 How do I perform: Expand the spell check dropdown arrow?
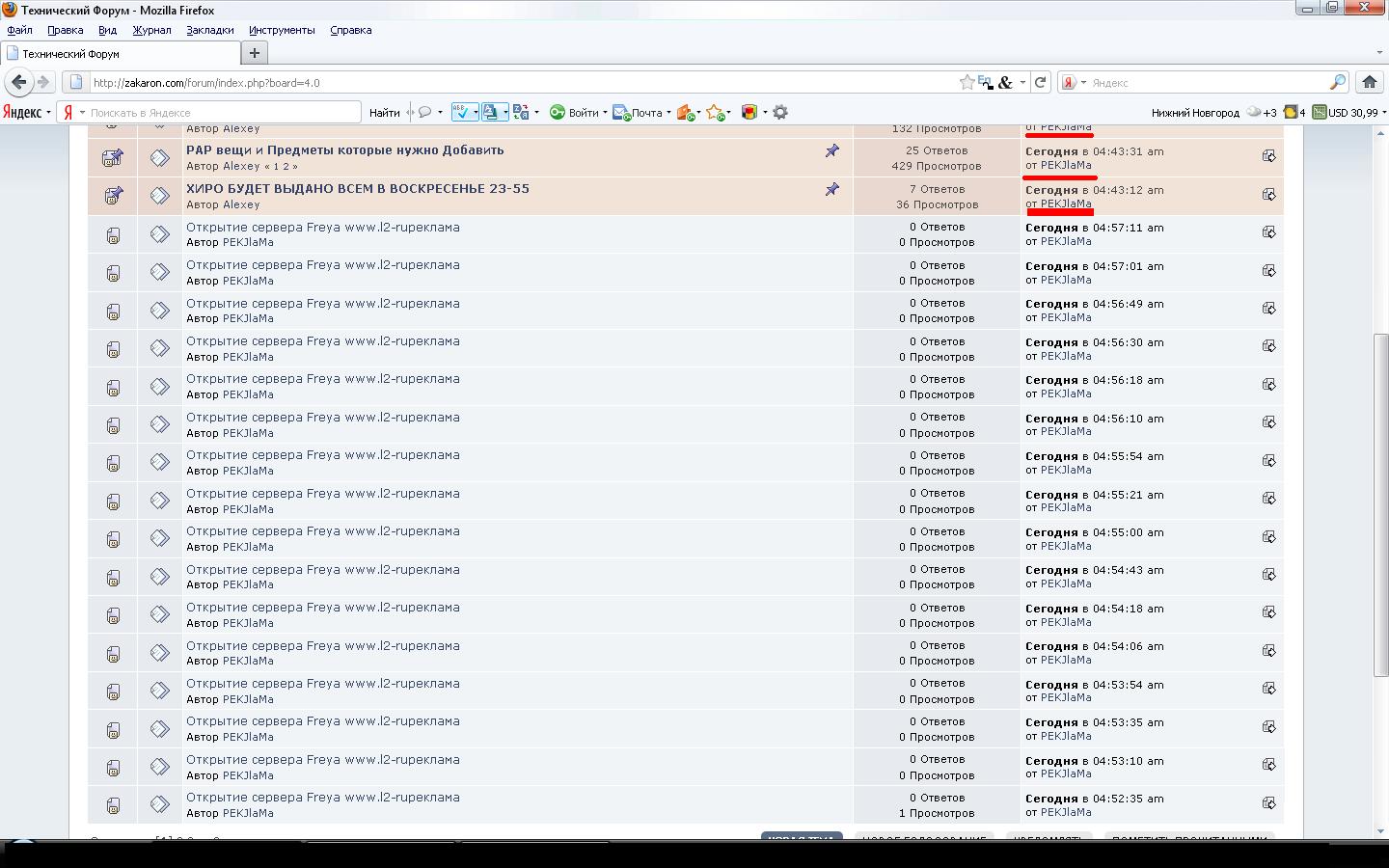[x=475, y=113]
